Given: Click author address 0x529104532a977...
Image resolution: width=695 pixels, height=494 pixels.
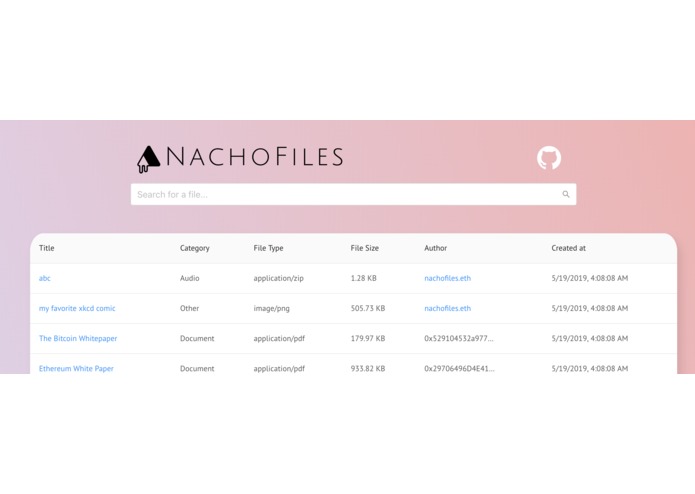Looking at the screenshot, I should coord(459,338).
